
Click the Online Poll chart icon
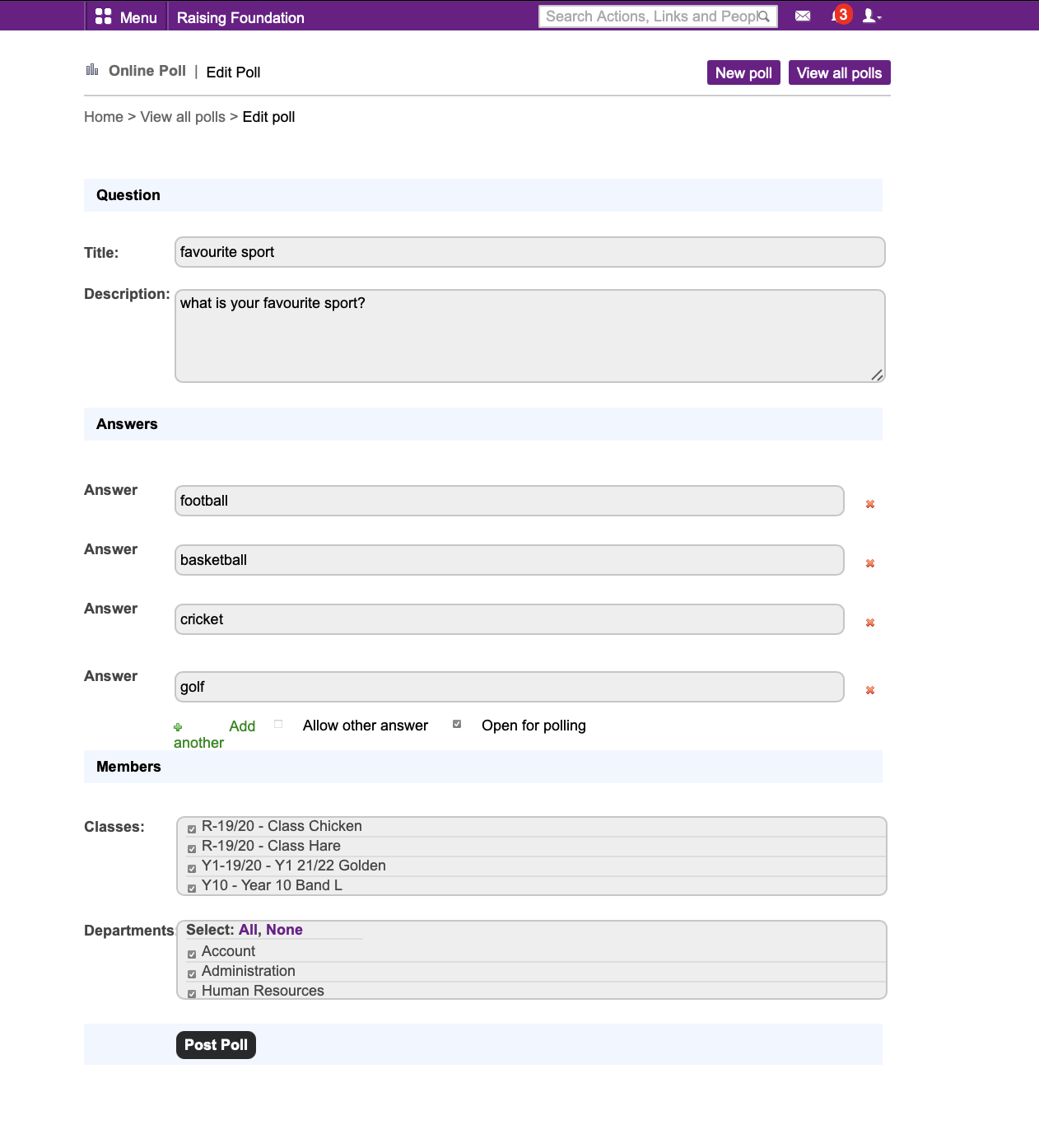click(x=92, y=70)
